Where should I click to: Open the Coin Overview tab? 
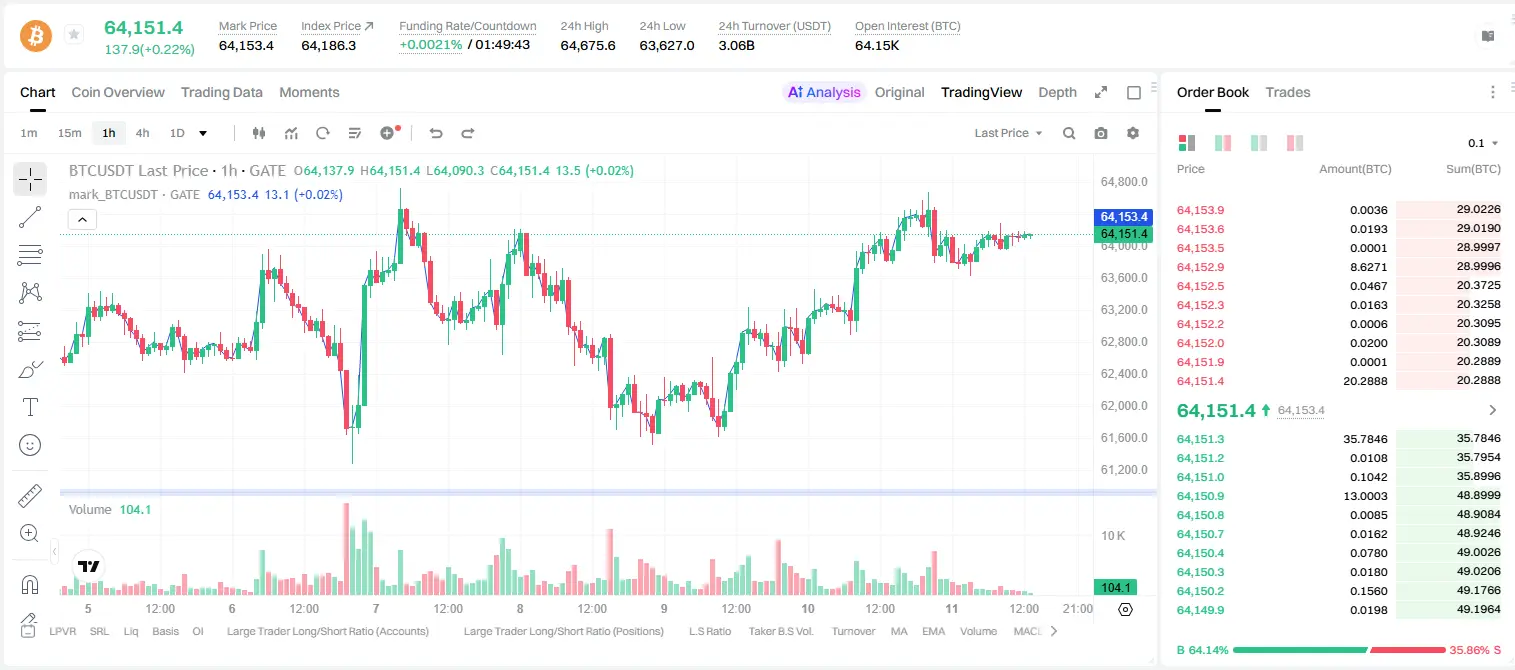pyautogui.click(x=118, y=92)
